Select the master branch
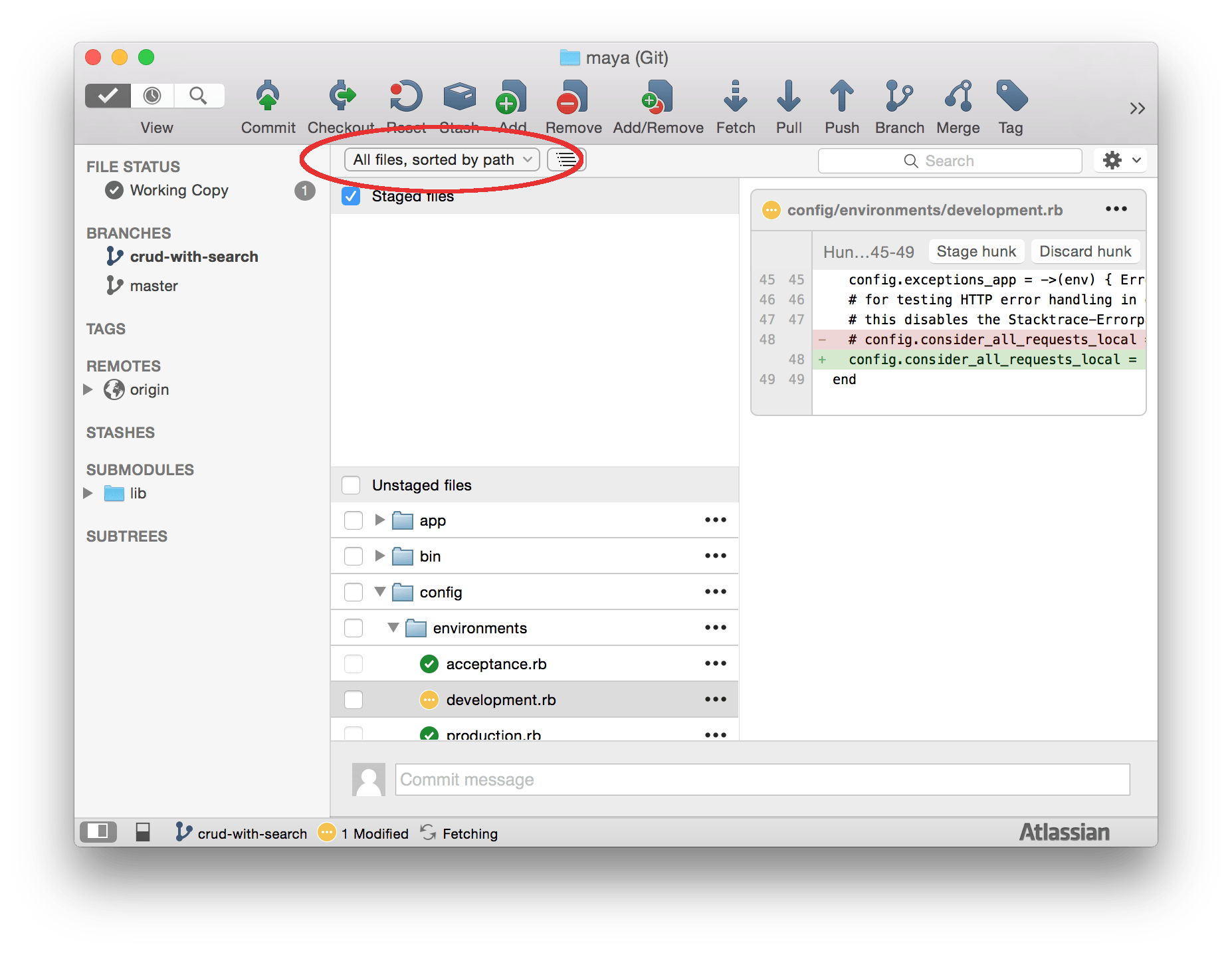The width and height of the screenshot is (1232, 953). [x=154, y=286]
